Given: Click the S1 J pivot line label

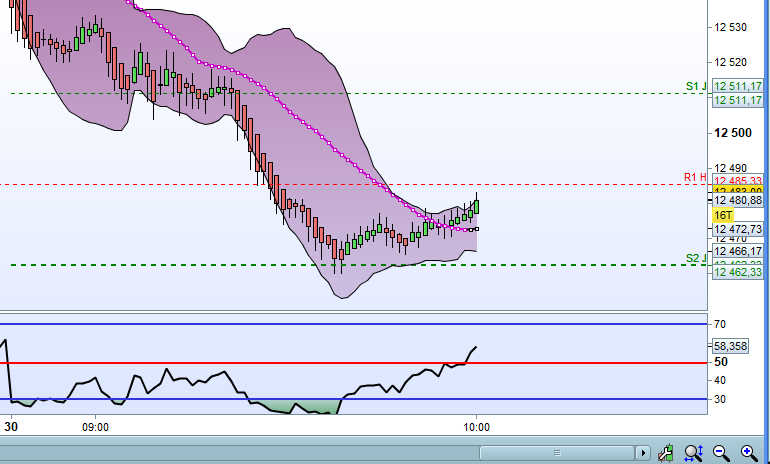Looking at the screenshot, I should click(696, 86).
